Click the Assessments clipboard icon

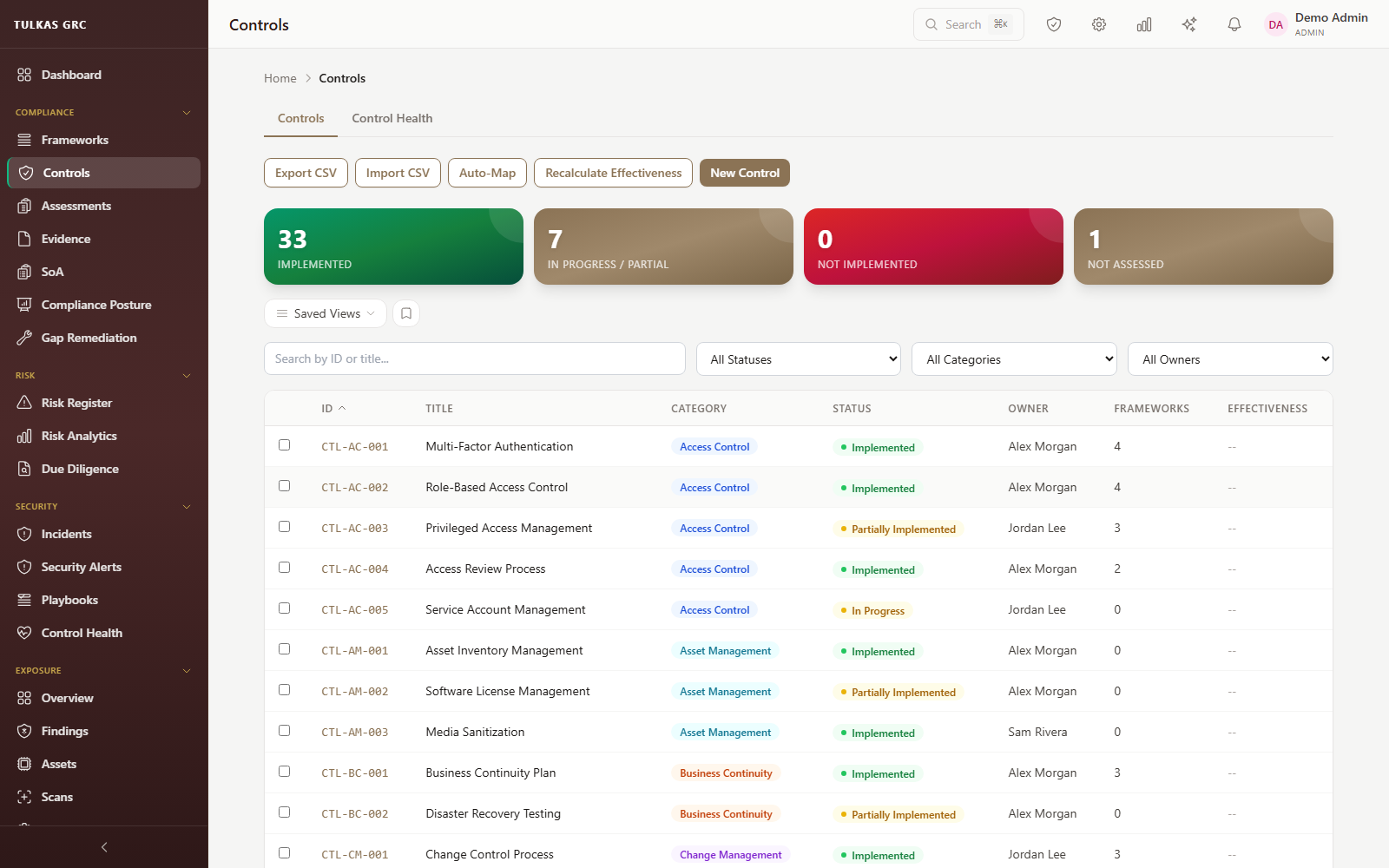click(24, 206)
